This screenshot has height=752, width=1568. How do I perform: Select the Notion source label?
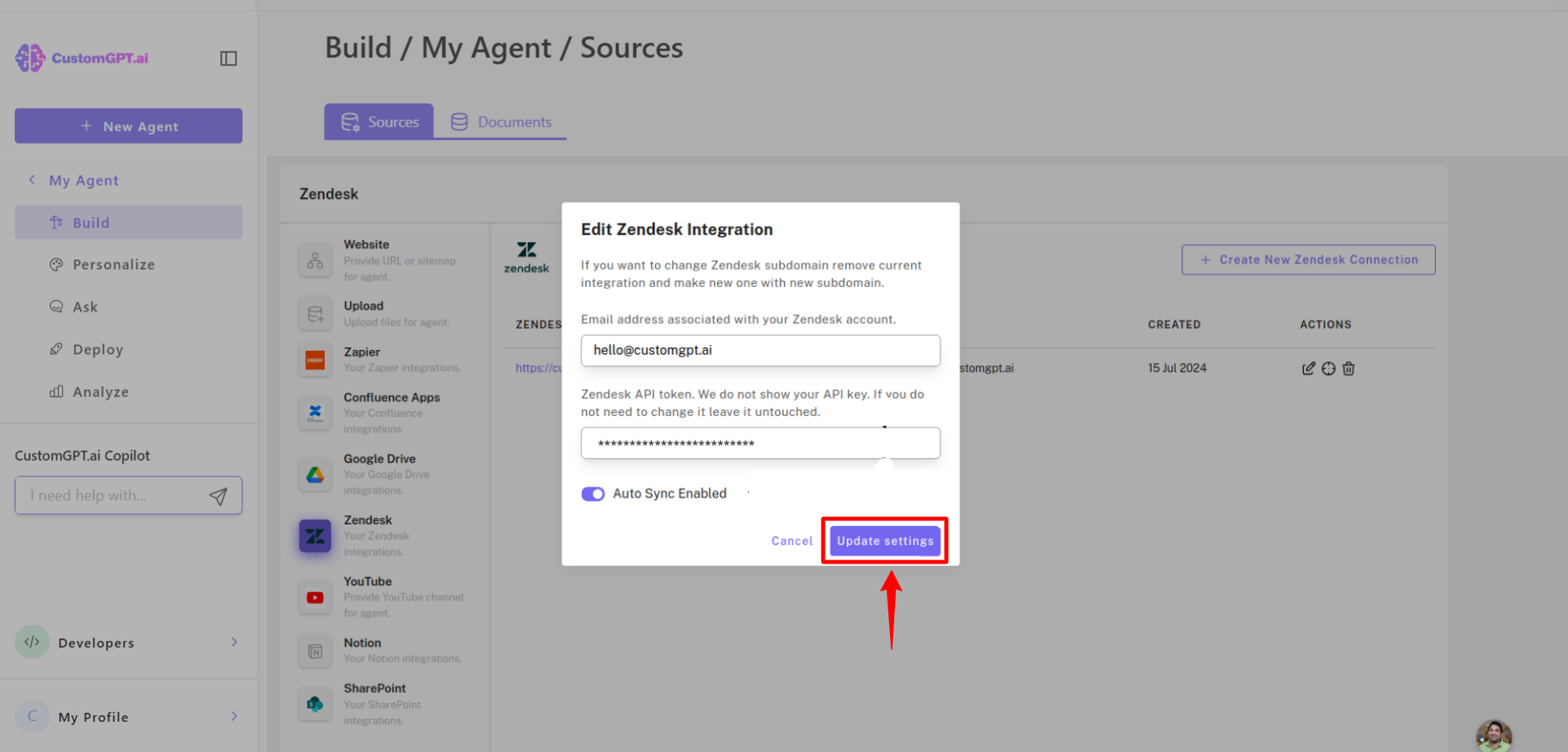coord(362,643)
